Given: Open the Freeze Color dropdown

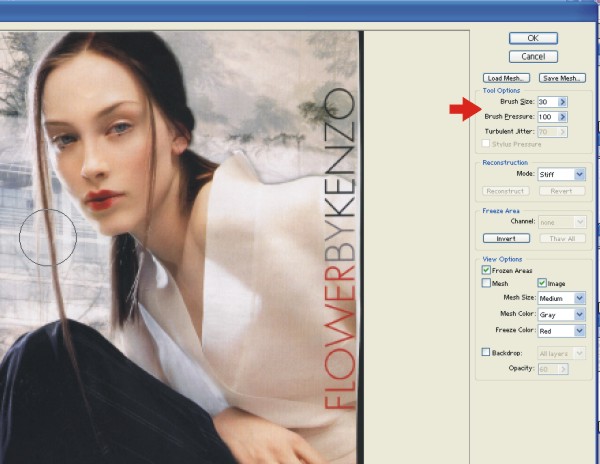Looking at the screenshot, I should pos(561,331).
